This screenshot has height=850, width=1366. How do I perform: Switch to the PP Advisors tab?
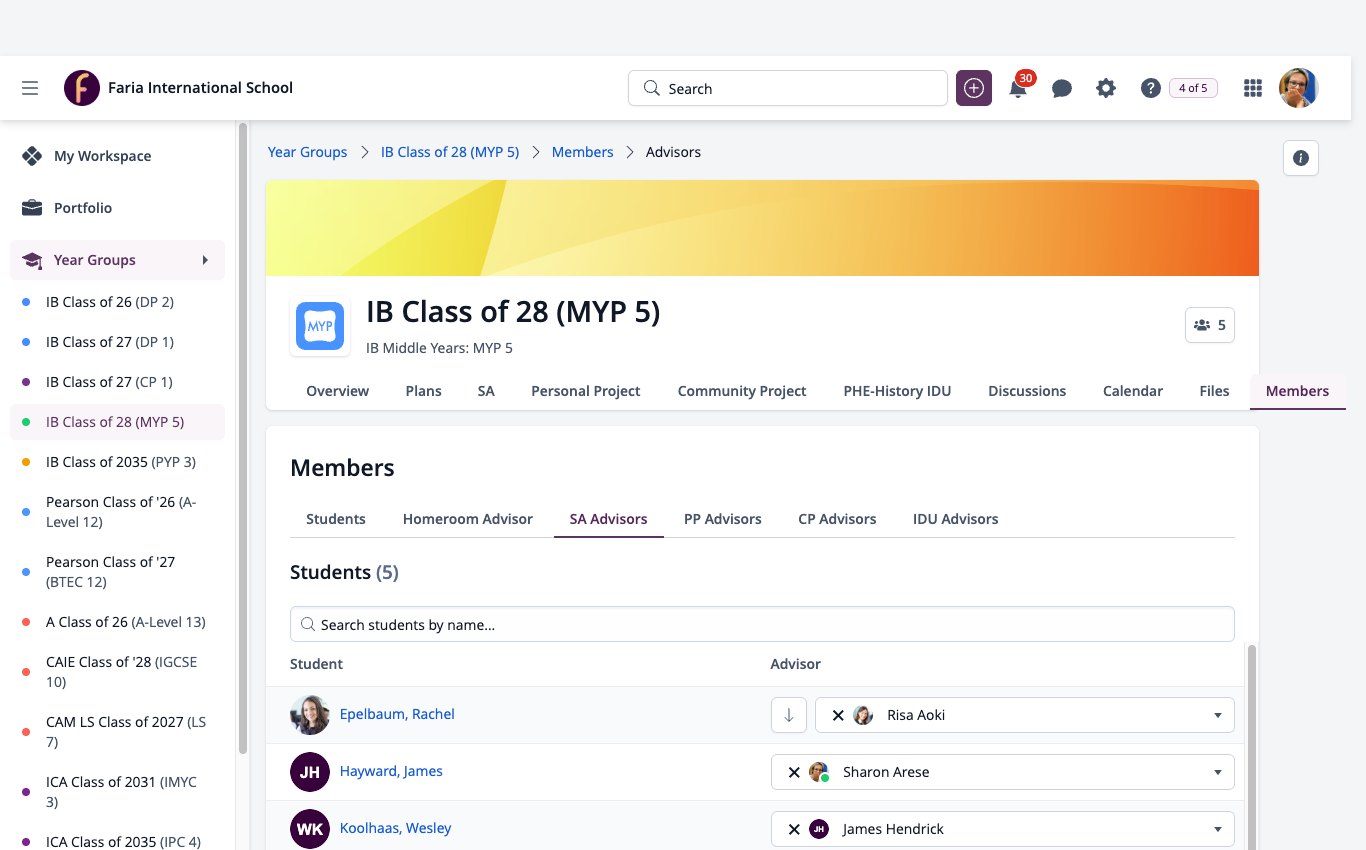(723, 519)
